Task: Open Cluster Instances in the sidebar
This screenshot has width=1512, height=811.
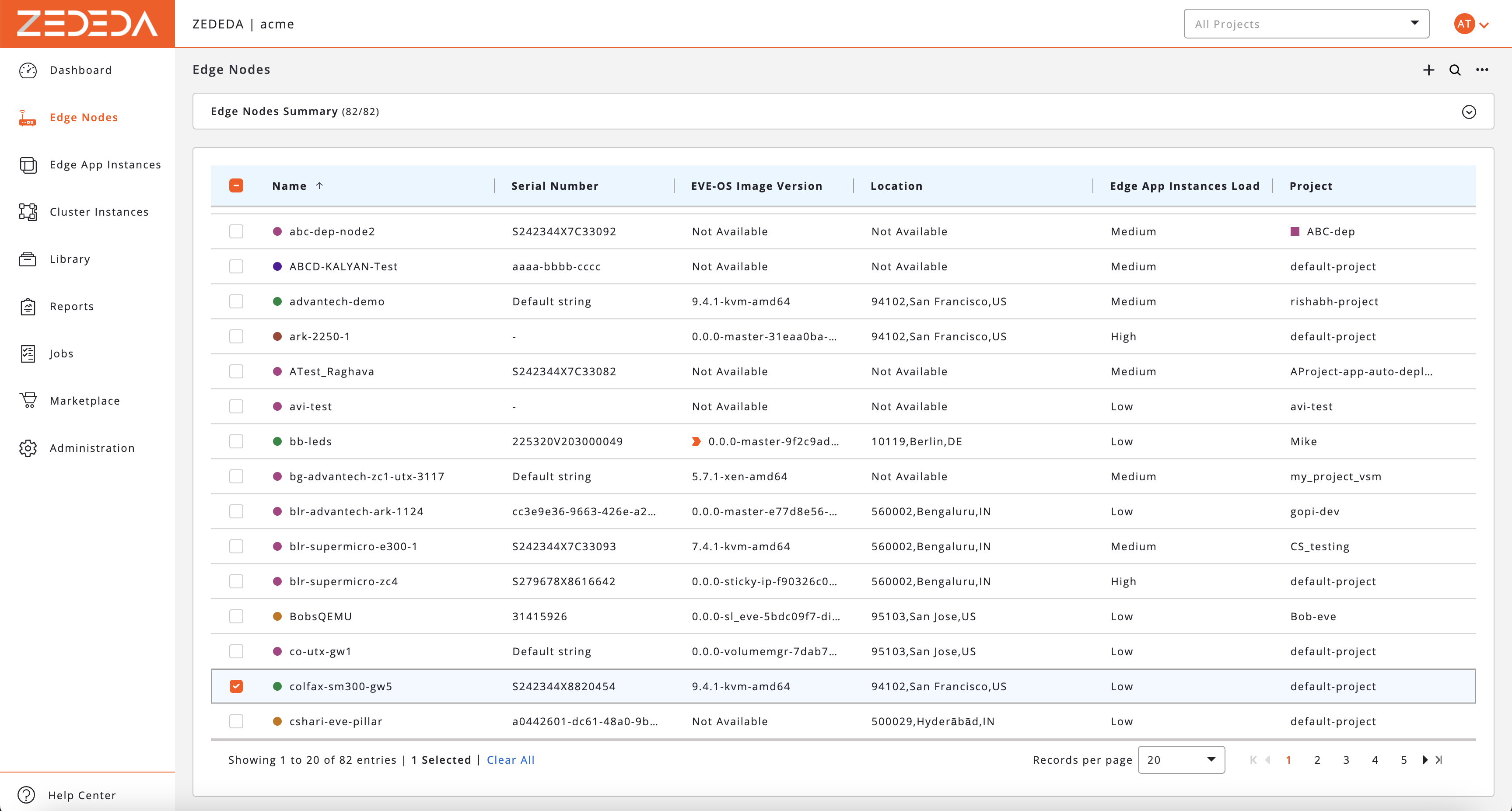Action: coord(98,211)
